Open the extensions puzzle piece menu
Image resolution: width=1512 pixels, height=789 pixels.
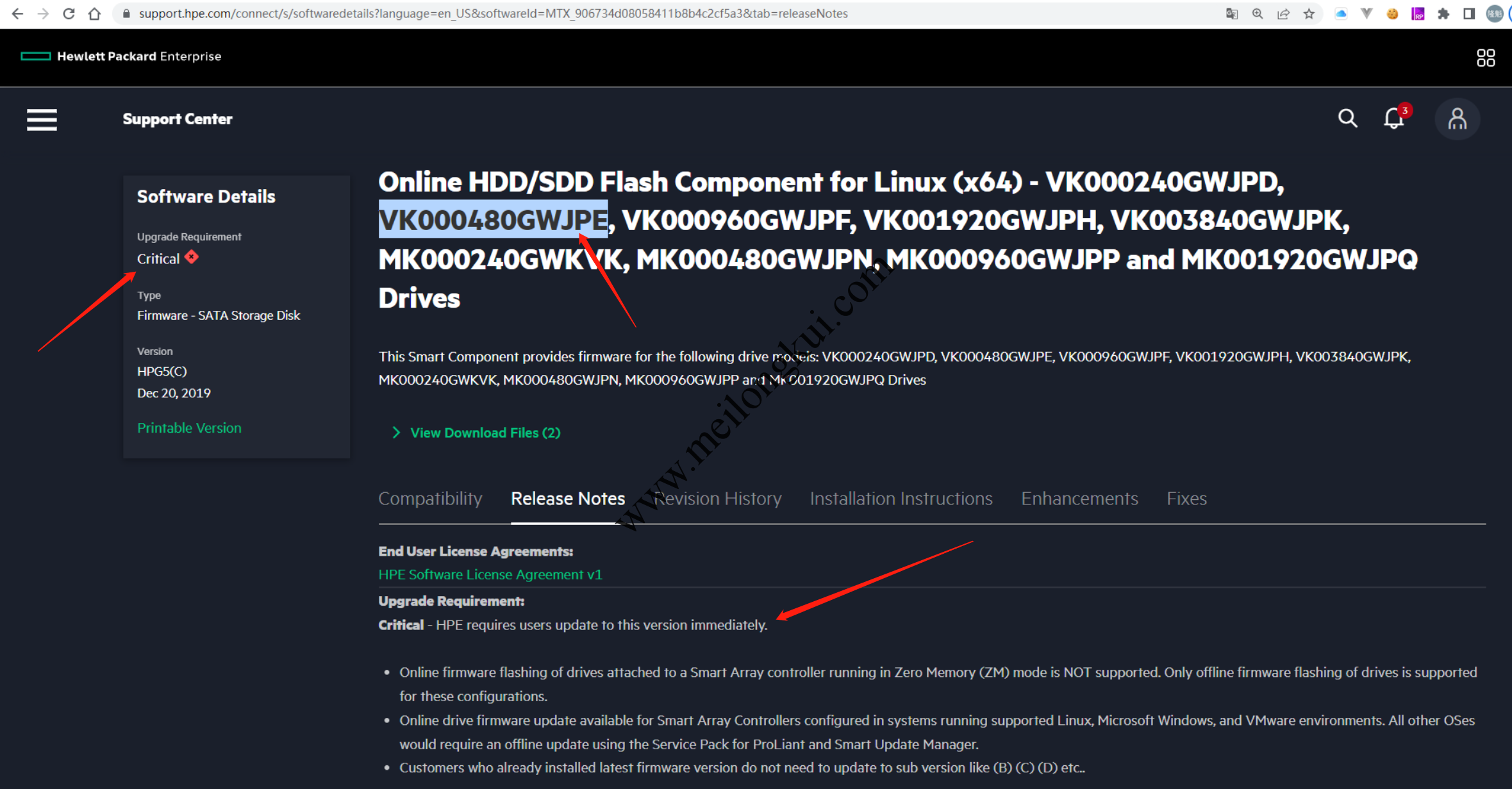point(1443,13)
